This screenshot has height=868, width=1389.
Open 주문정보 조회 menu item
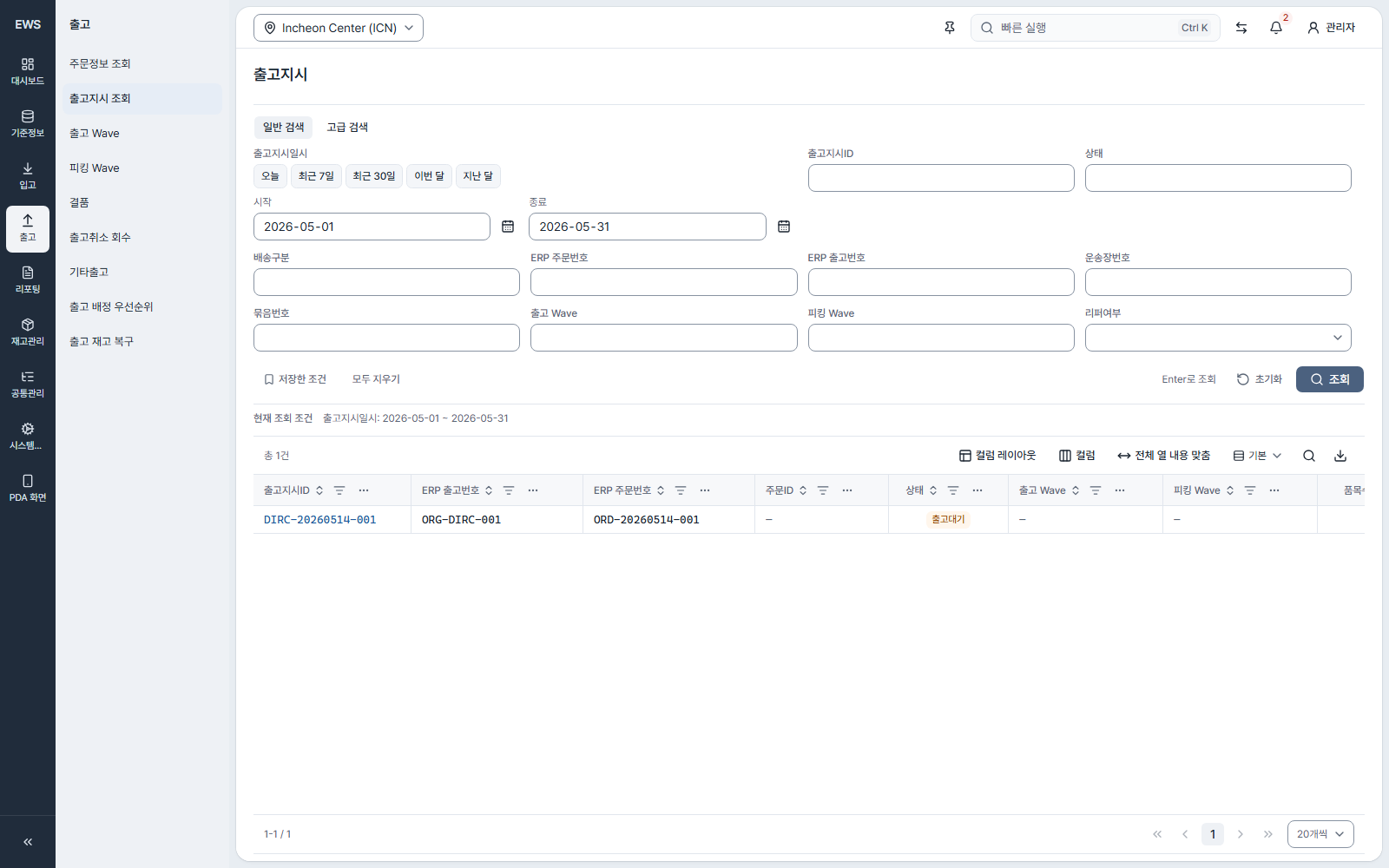click(x=142, y=63)
